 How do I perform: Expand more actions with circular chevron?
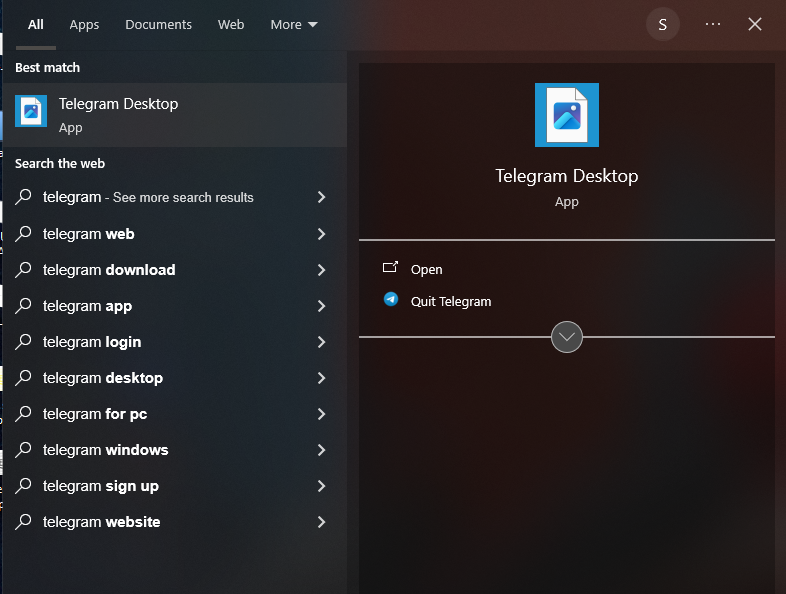click(x=566, y=337)
